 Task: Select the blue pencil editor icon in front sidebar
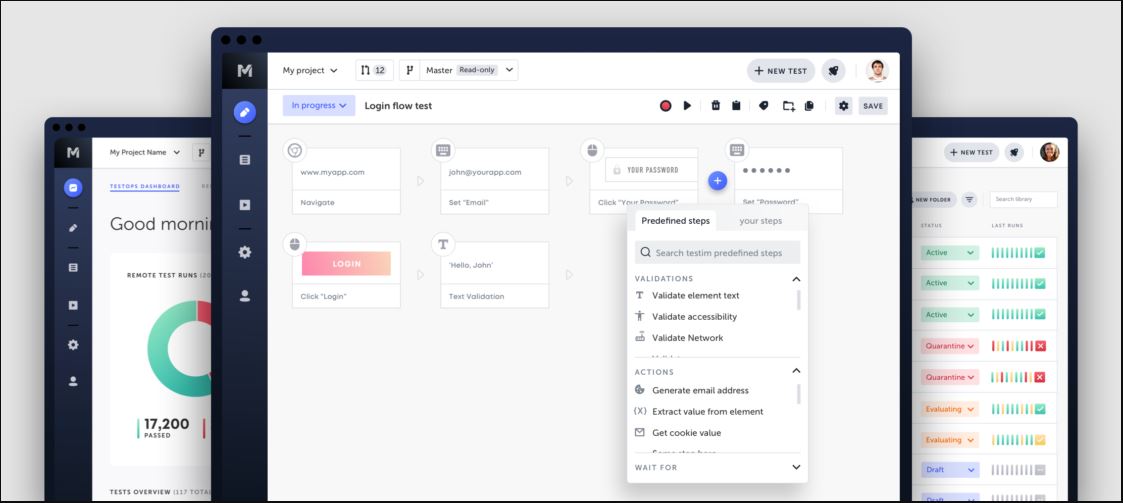[x=245, y=112]
